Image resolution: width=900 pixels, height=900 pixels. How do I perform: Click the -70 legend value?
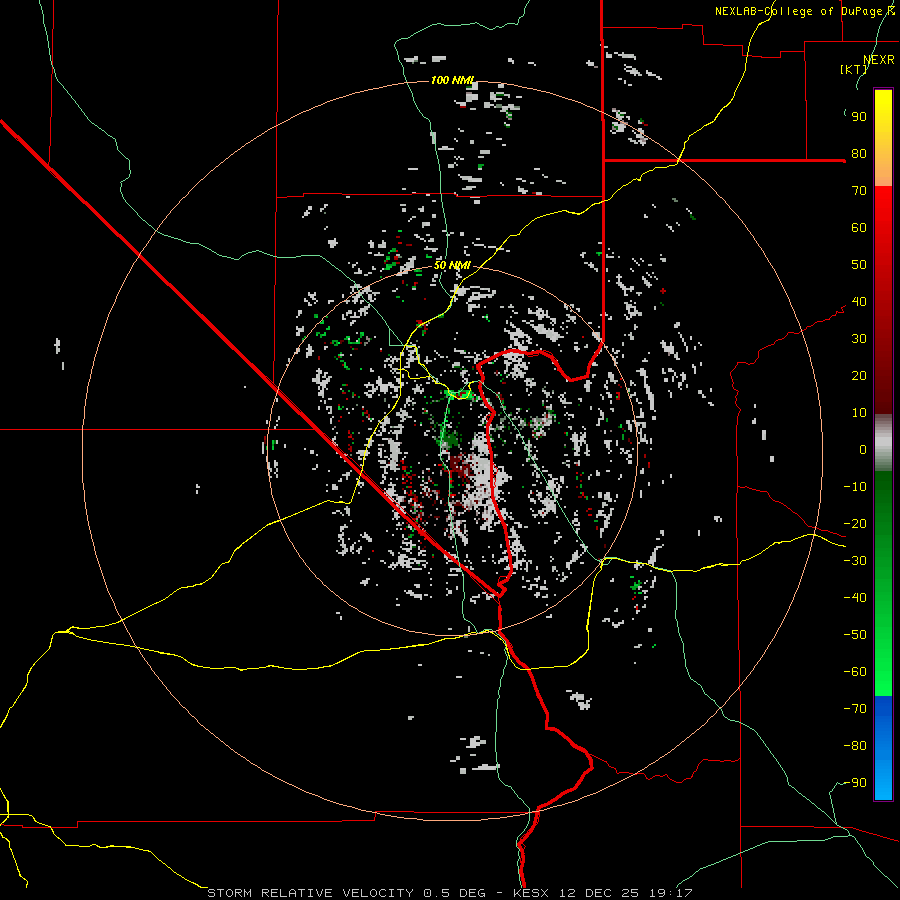[x=855, y=709]
